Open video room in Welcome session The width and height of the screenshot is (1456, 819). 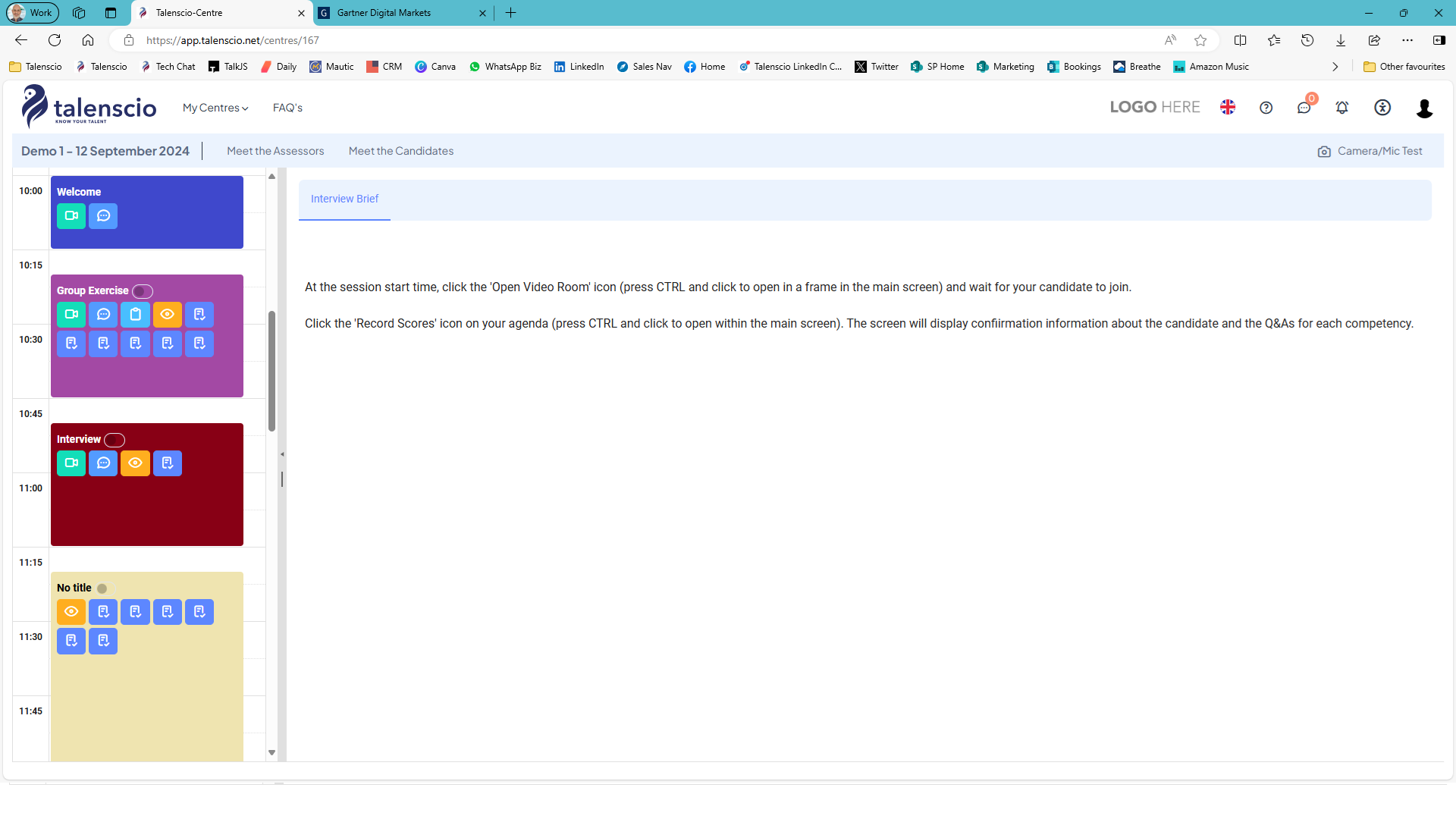click(71, 216)
